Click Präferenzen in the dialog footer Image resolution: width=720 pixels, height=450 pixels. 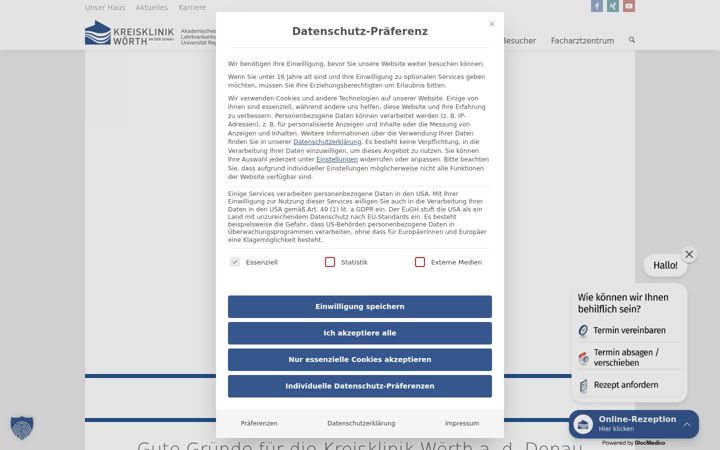[259, 423]
